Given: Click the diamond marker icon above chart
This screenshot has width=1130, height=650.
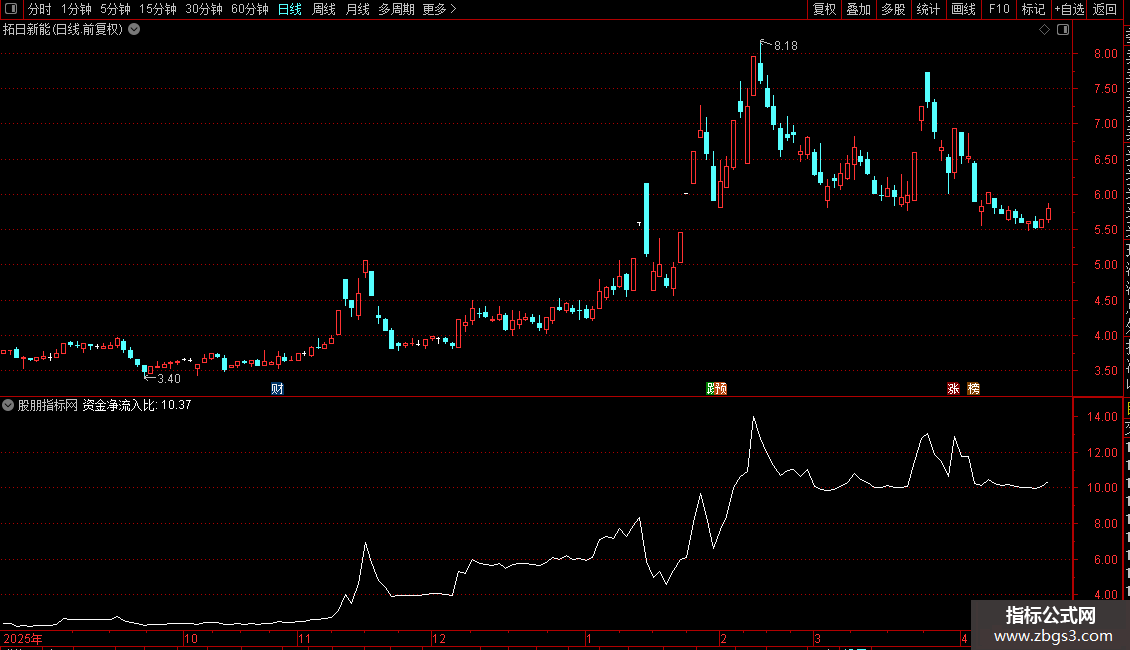Looking at the screenshot, I should pyautogui.click(x=1044, y=30).
